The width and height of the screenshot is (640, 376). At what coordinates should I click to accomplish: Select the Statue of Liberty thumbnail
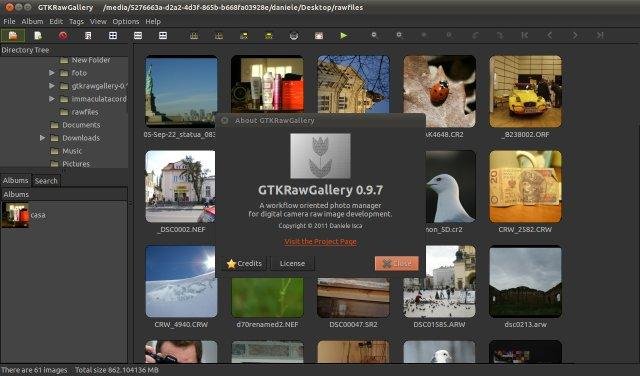click(181, 91)
